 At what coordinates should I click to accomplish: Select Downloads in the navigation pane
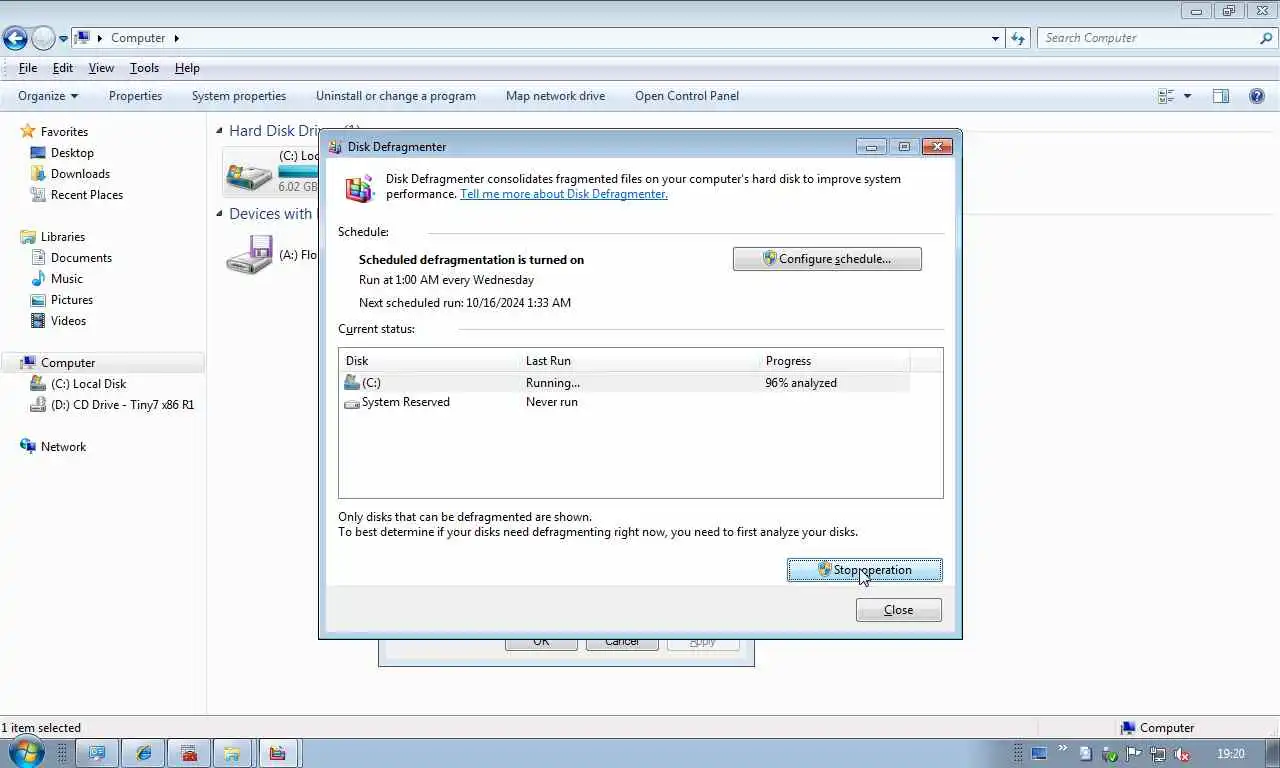(x=80, y=174)
